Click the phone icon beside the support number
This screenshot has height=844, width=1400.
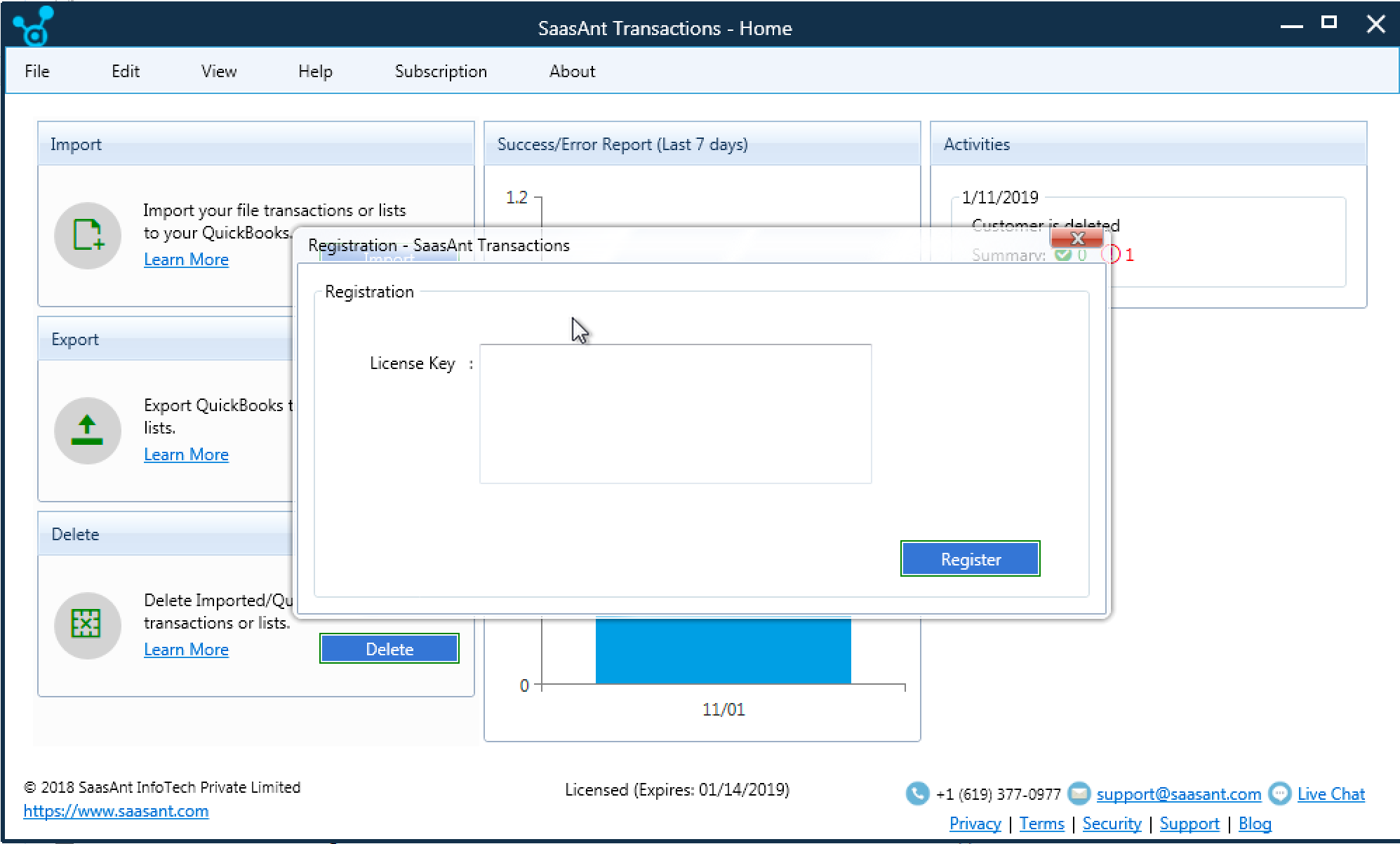point(916,793)
